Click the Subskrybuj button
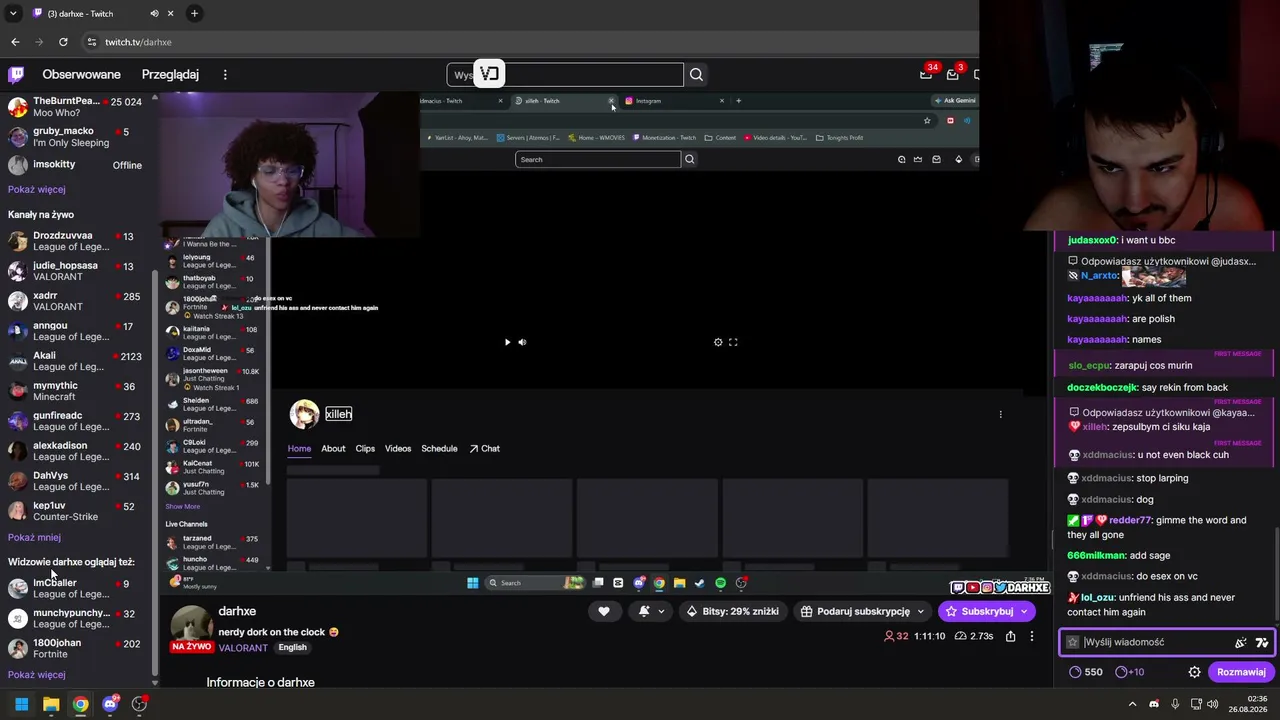The image size is (1280, 720). (x=986, y=611)
